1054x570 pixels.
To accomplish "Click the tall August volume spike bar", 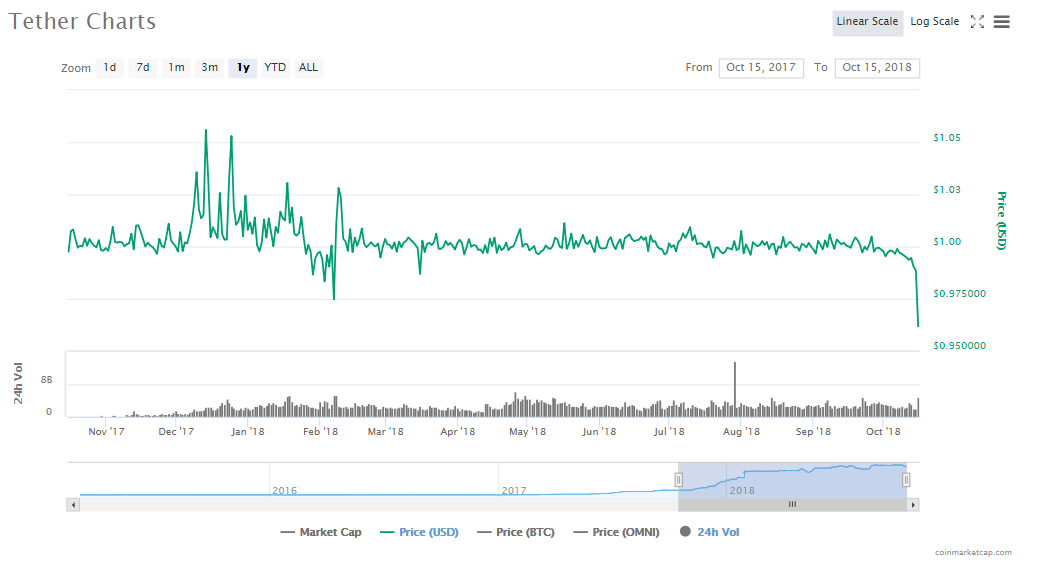I will click(x=735, y=389).
